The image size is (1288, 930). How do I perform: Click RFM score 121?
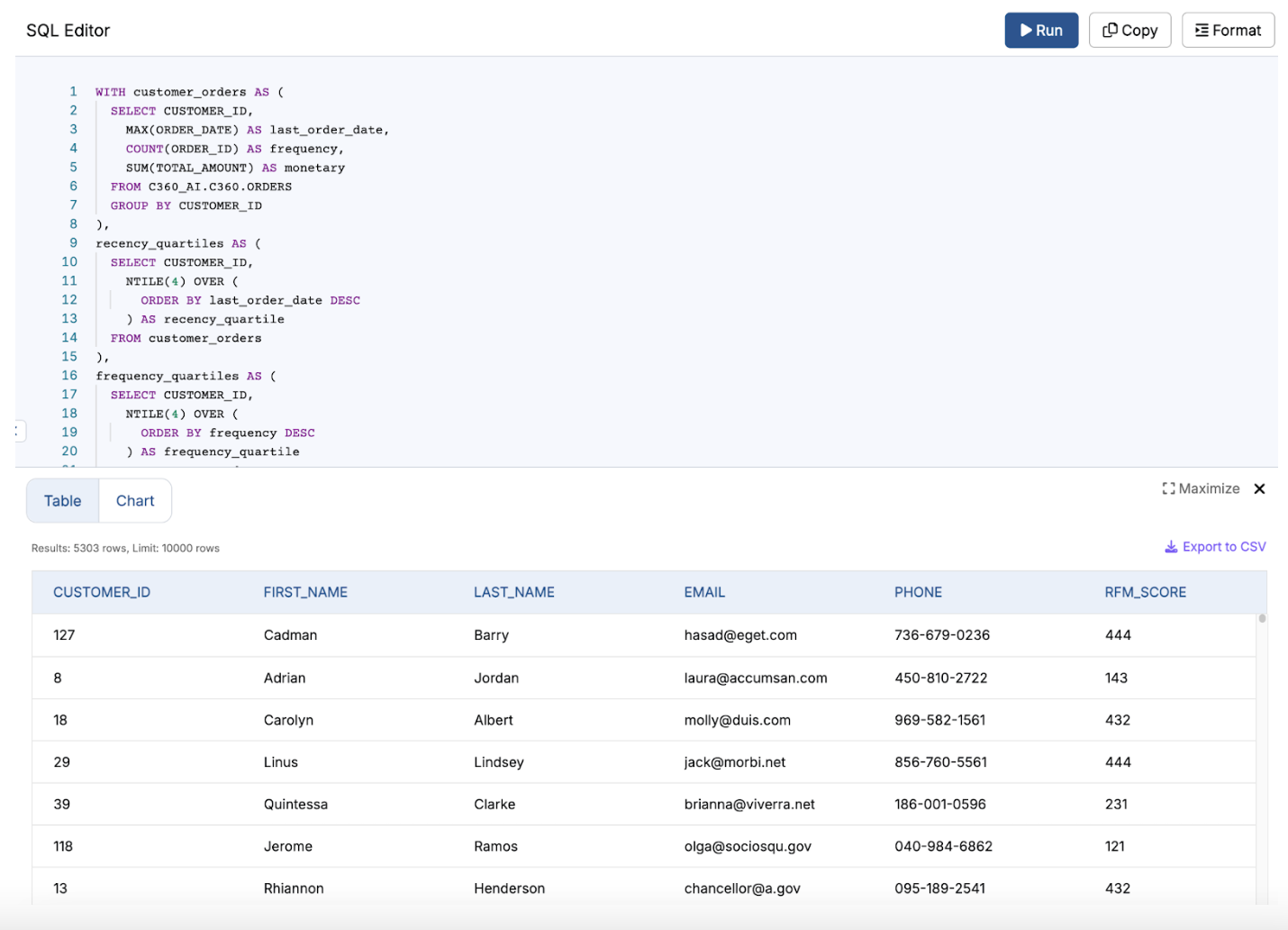1115,846
